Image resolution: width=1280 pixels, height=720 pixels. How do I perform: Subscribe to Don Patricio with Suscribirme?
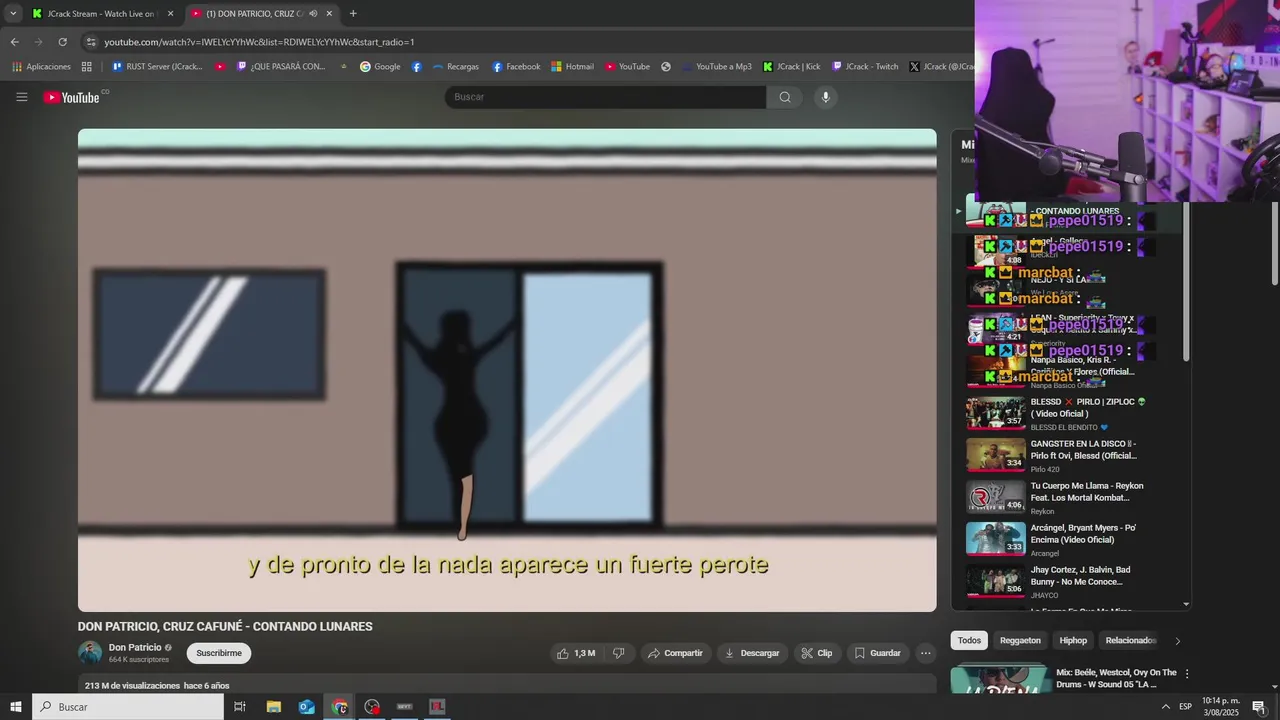tap(219, 653)
